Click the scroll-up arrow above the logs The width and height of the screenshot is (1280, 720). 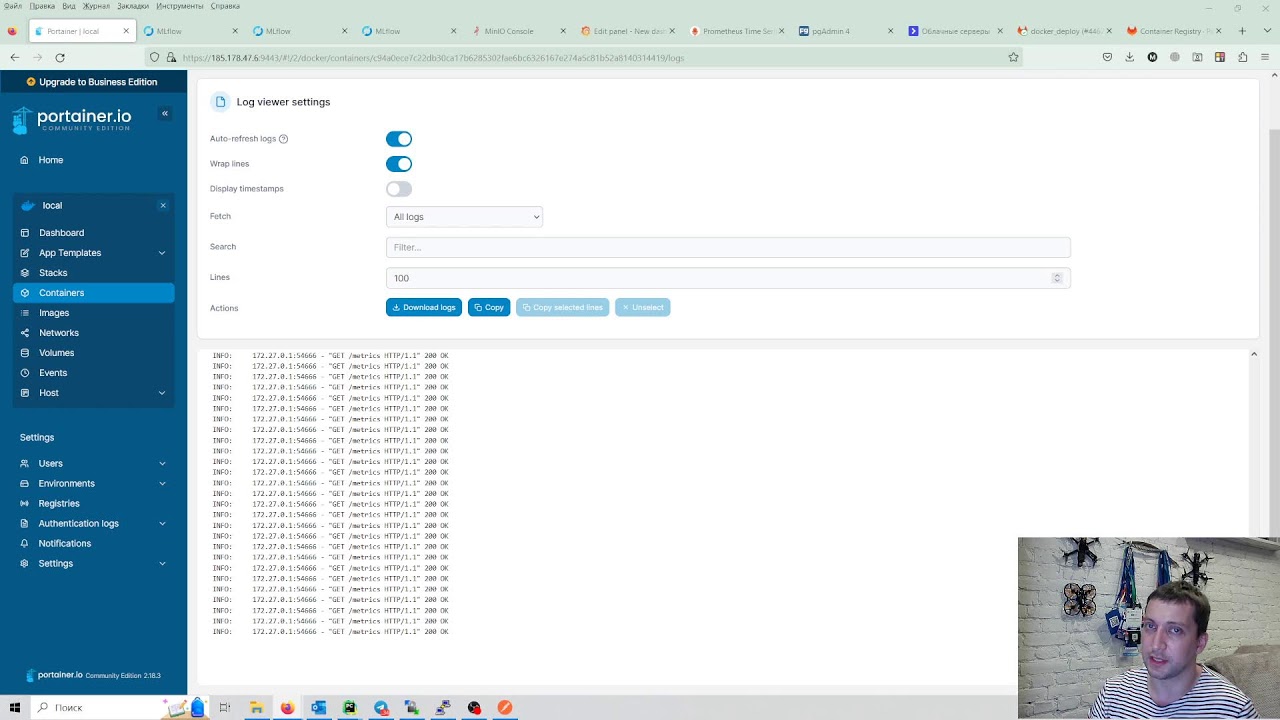point(1253,354)
